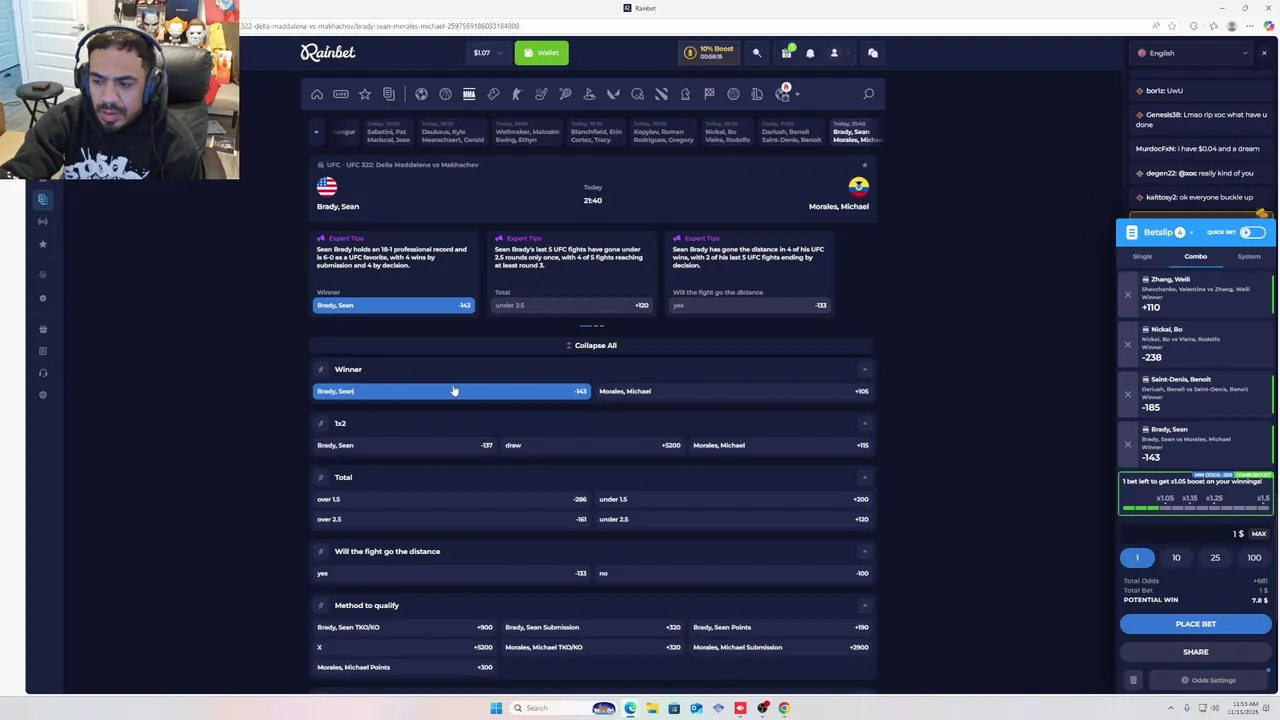Switch to Single betslip tab
The image size is (1280, 720).
coord(1142,257)
